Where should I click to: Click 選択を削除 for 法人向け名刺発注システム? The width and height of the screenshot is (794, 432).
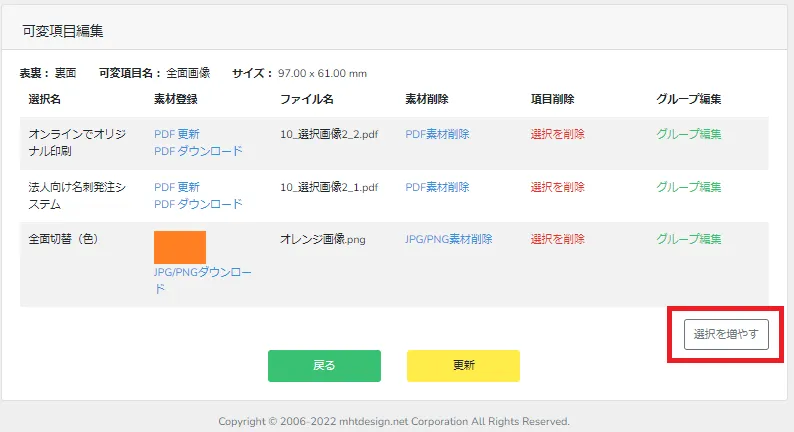click(557, 187)
